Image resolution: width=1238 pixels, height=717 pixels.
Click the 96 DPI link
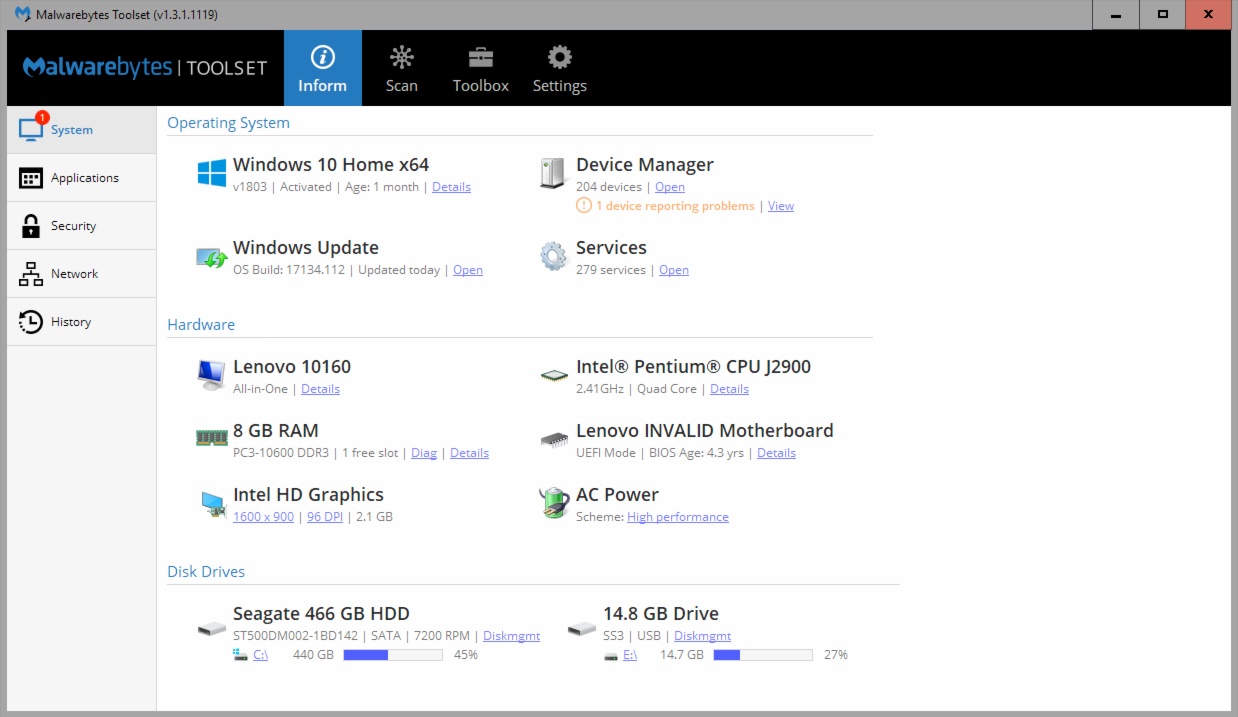pos(325,517)
